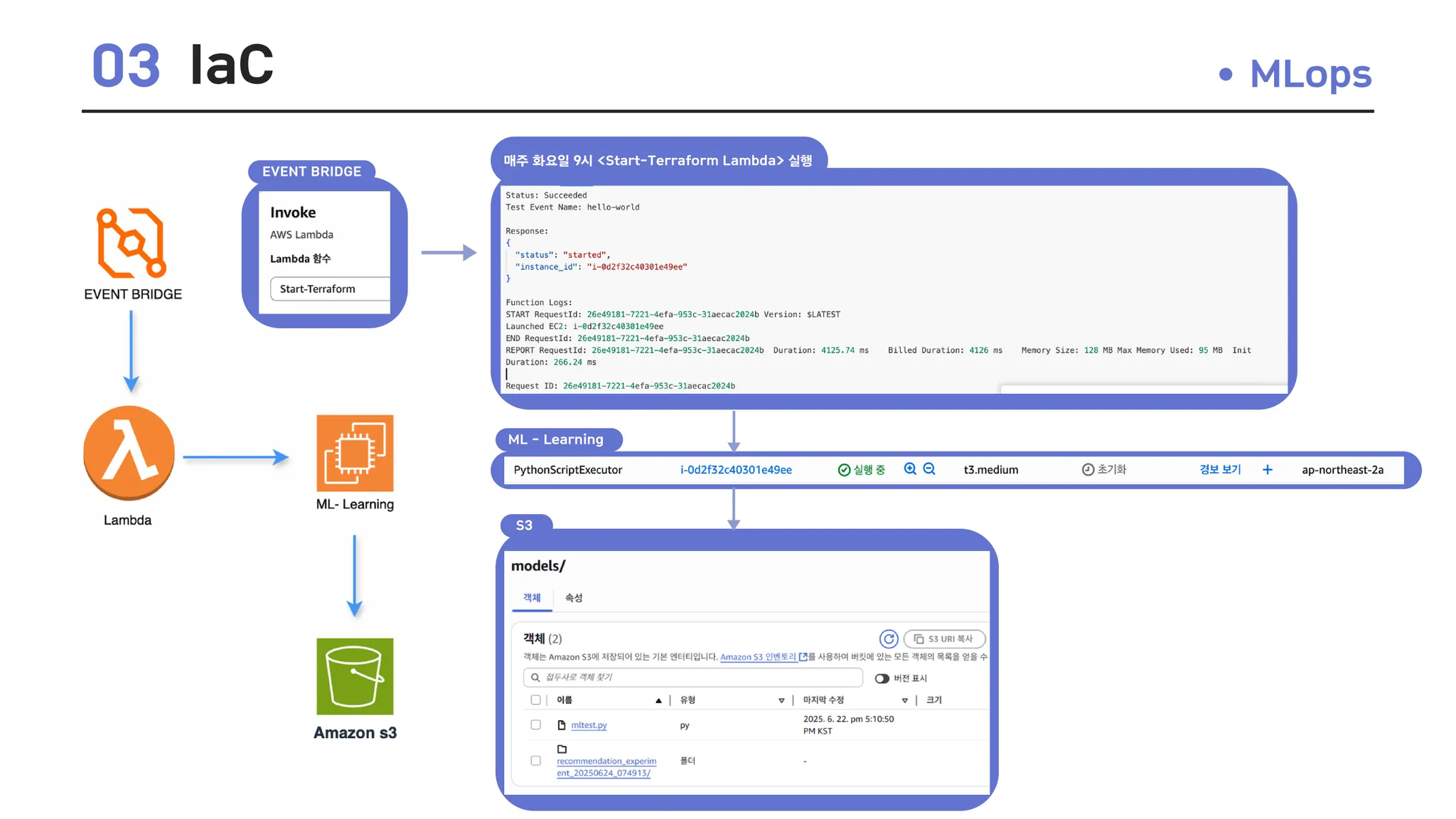The image size is (1456, 819).
Task: Click the 실행 중 status text
Action: click(x=869, y=470)
